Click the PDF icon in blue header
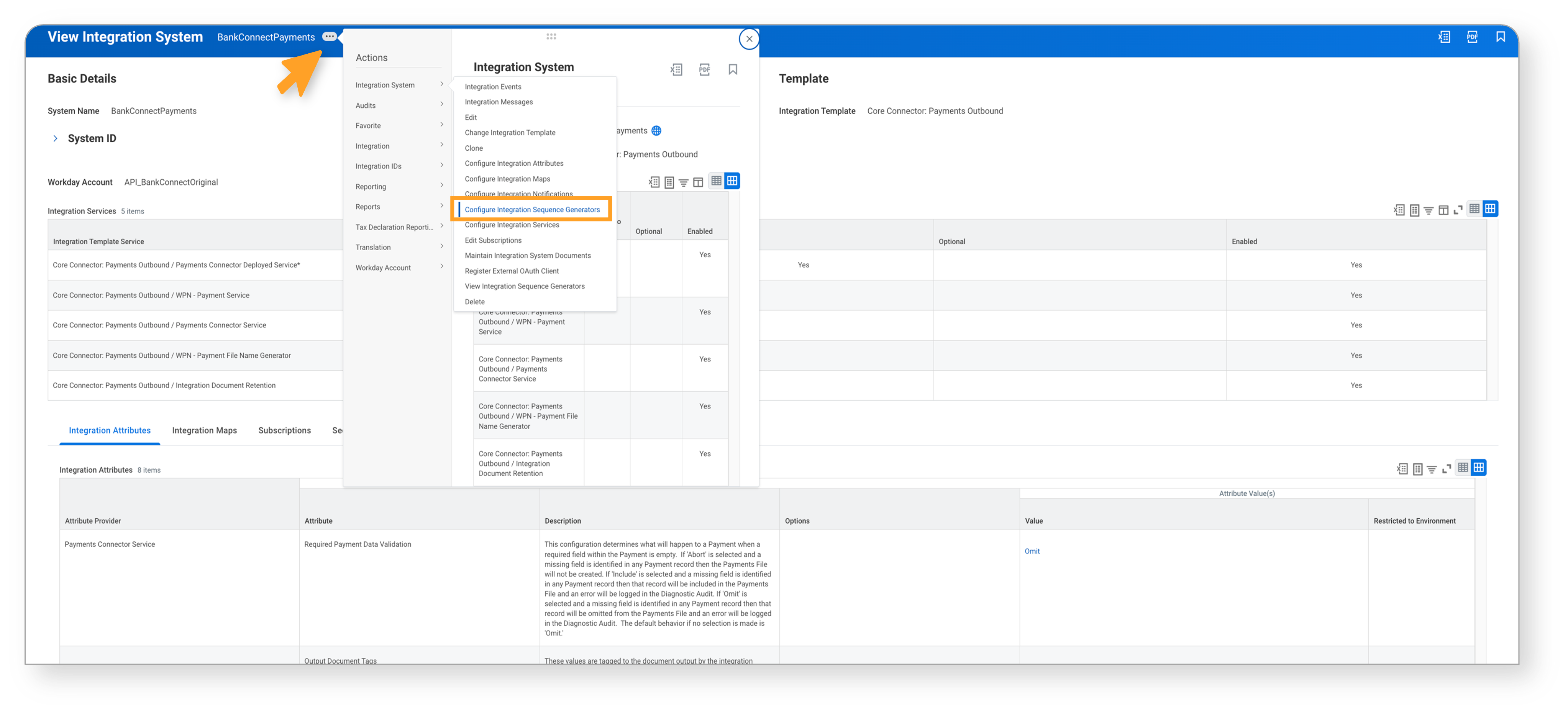 pos(1472,37)
